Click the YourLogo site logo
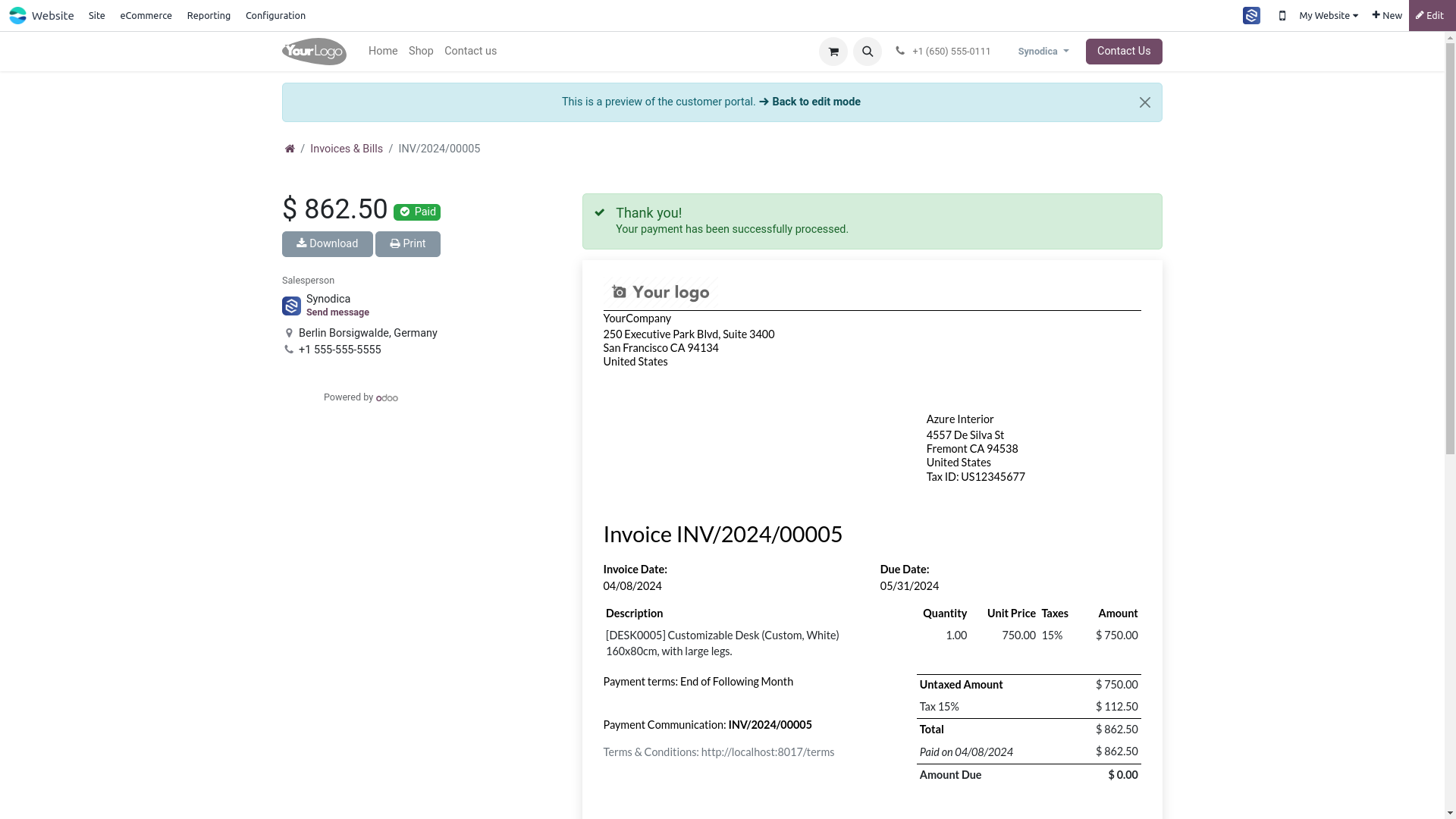Screen dimensions: 1456x819 pyautogui.click(x=314, y=52)
